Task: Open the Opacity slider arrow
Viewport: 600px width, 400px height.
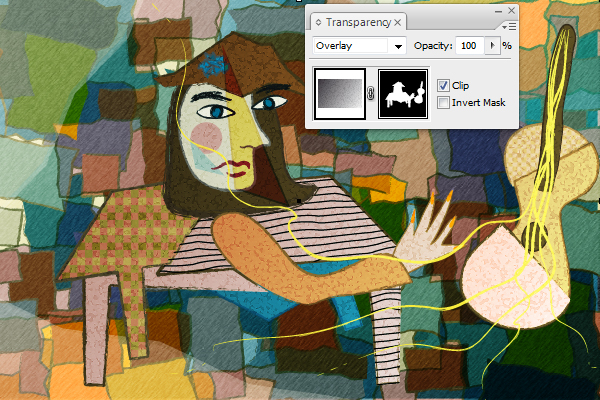Action: [492, 46]
